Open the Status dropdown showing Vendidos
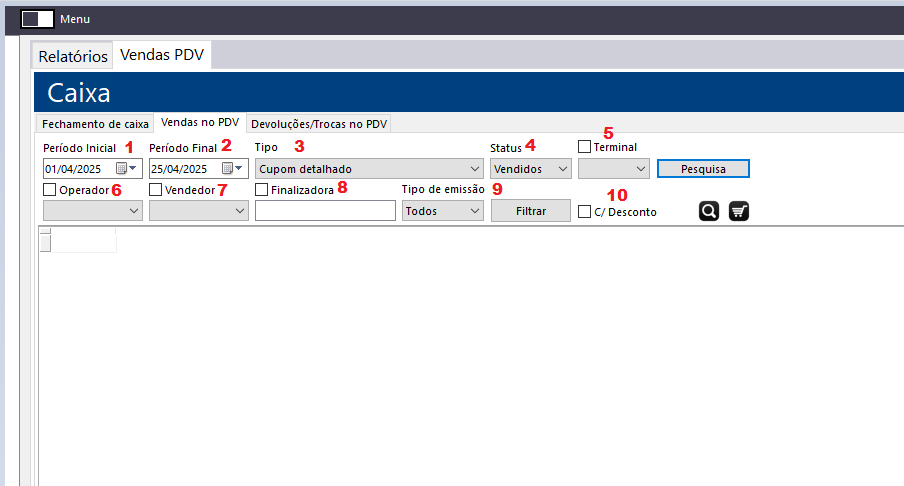This screenshot has width=904, height=486. pyautogui.click(x=531, y=169)
